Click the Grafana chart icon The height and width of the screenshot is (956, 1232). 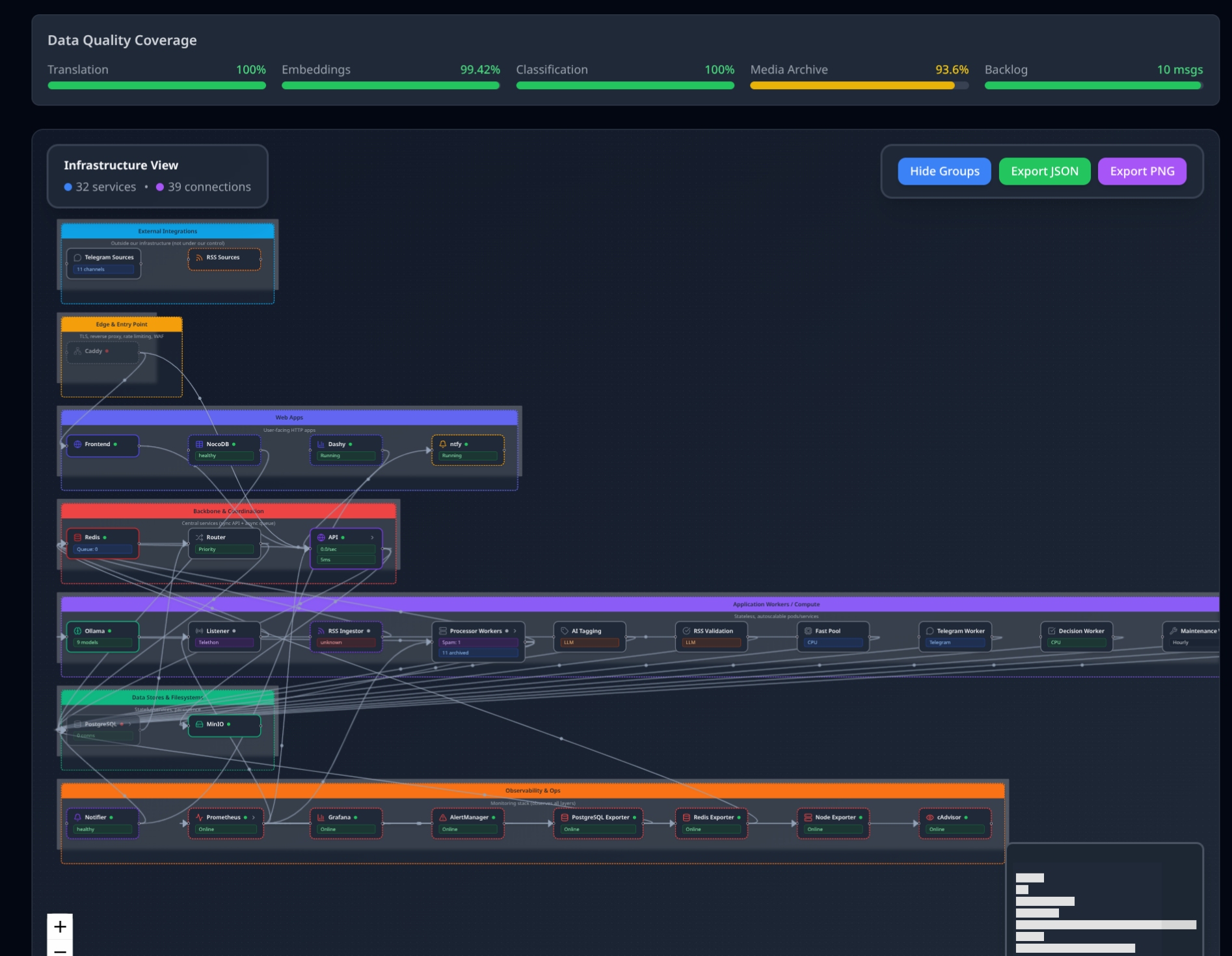pos(321,817)
